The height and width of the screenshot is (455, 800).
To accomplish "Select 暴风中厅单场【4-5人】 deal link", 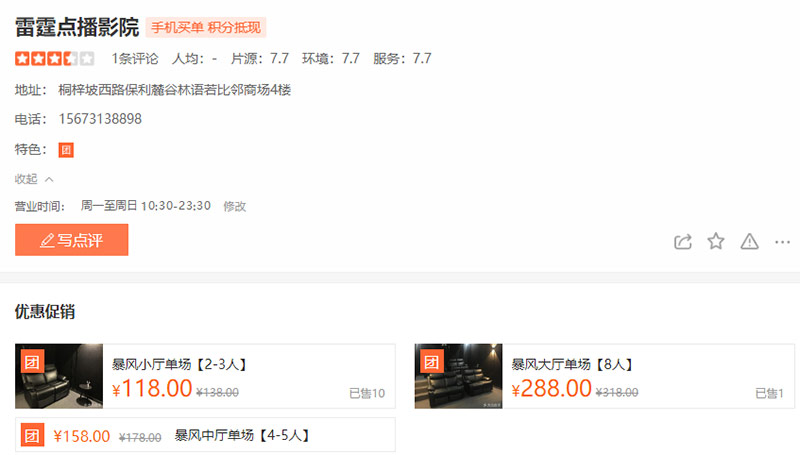I will (242, 435).
